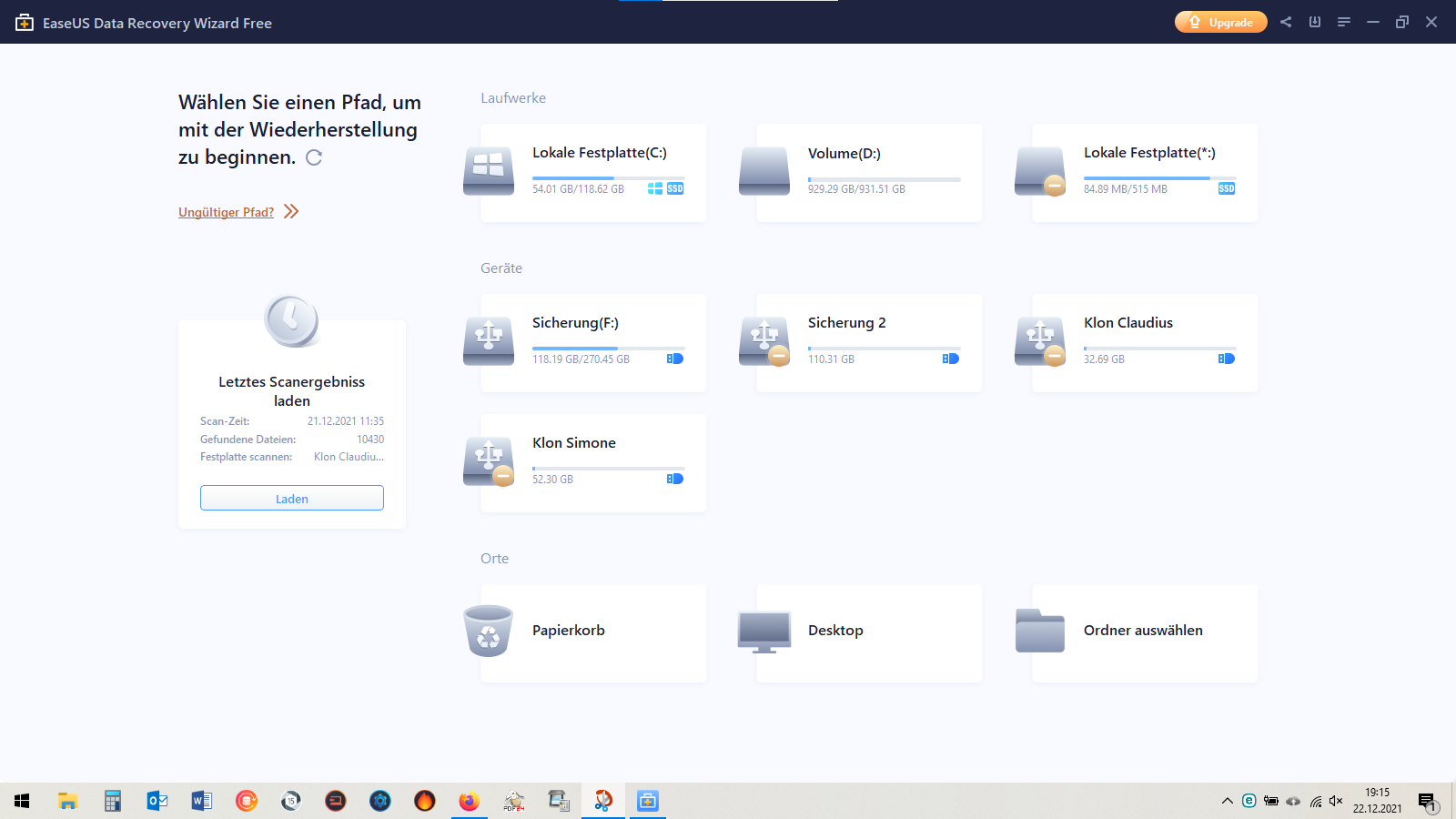1456x819 pixels.
Task: Refresh the drive list with the circular arrow
Action: (x=314, y=157)
